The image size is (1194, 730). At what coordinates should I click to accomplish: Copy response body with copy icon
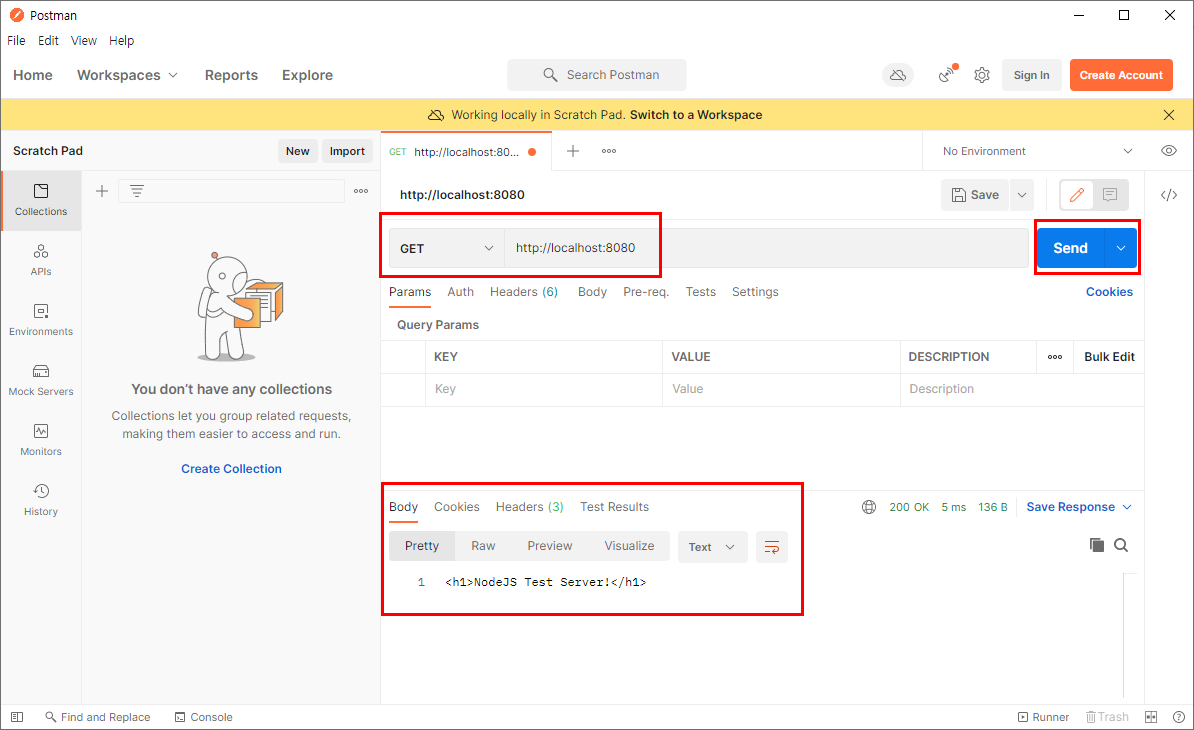1097,545
